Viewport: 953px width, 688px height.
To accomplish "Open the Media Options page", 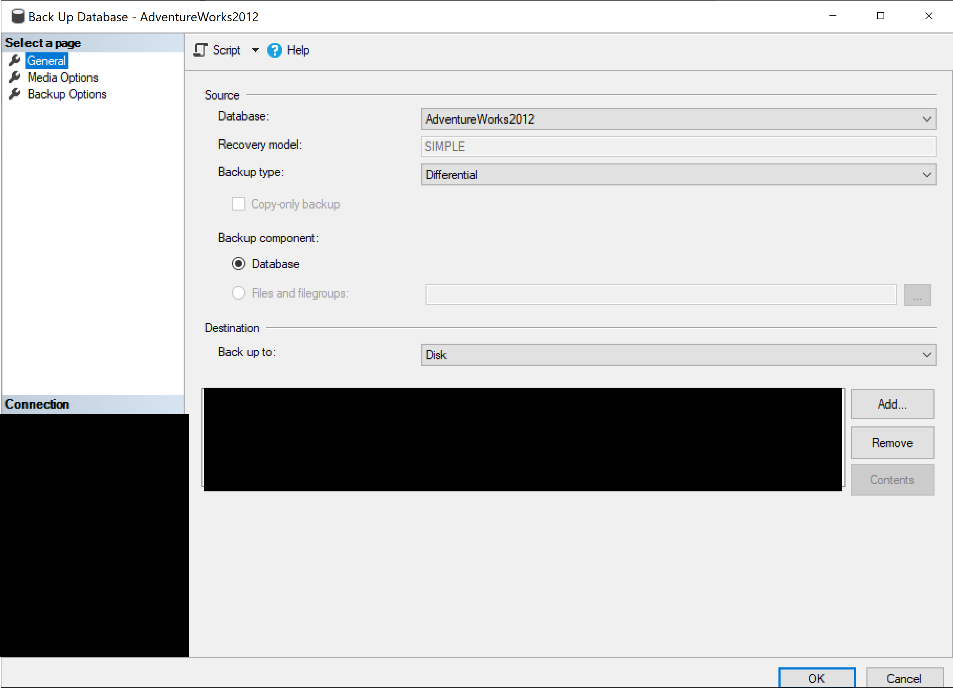I will (63, 77).
